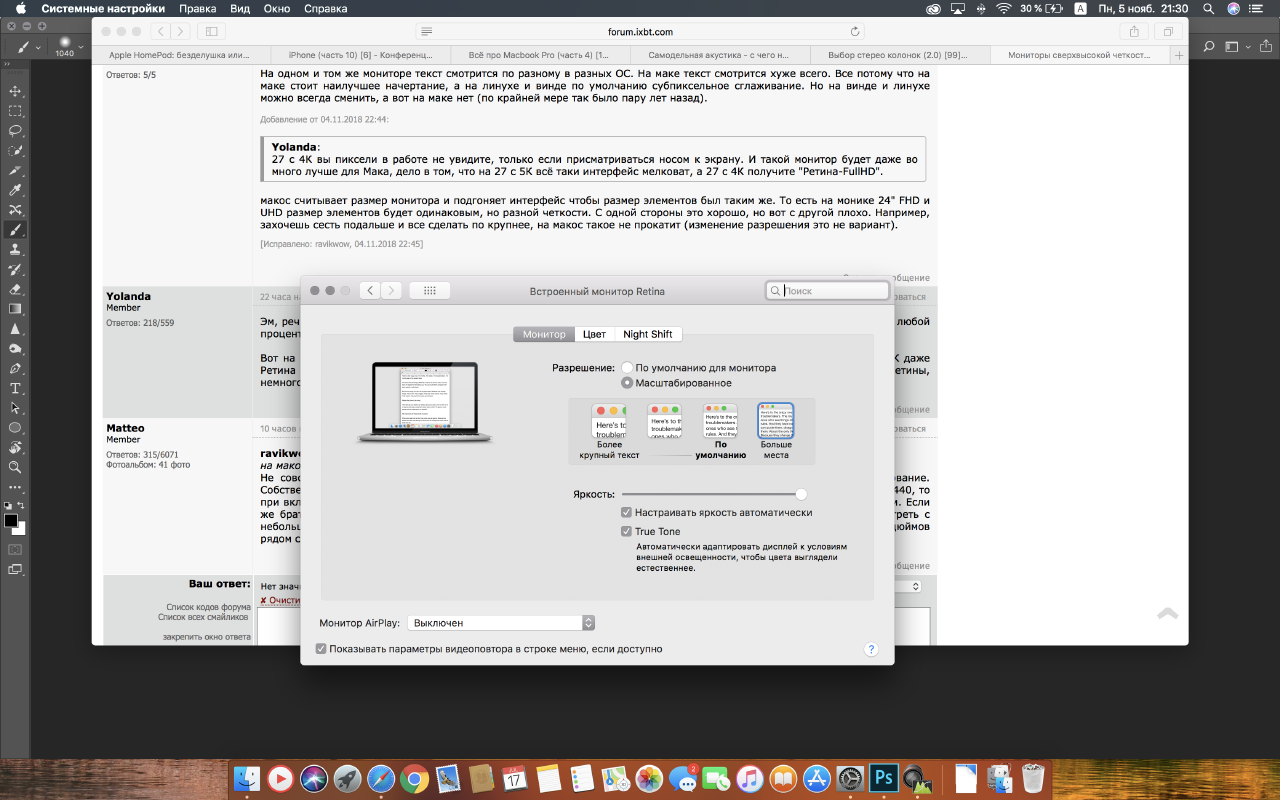Choose the Eraser tool in Photoshop
The image size is (1280, 800).
[15, 289]
